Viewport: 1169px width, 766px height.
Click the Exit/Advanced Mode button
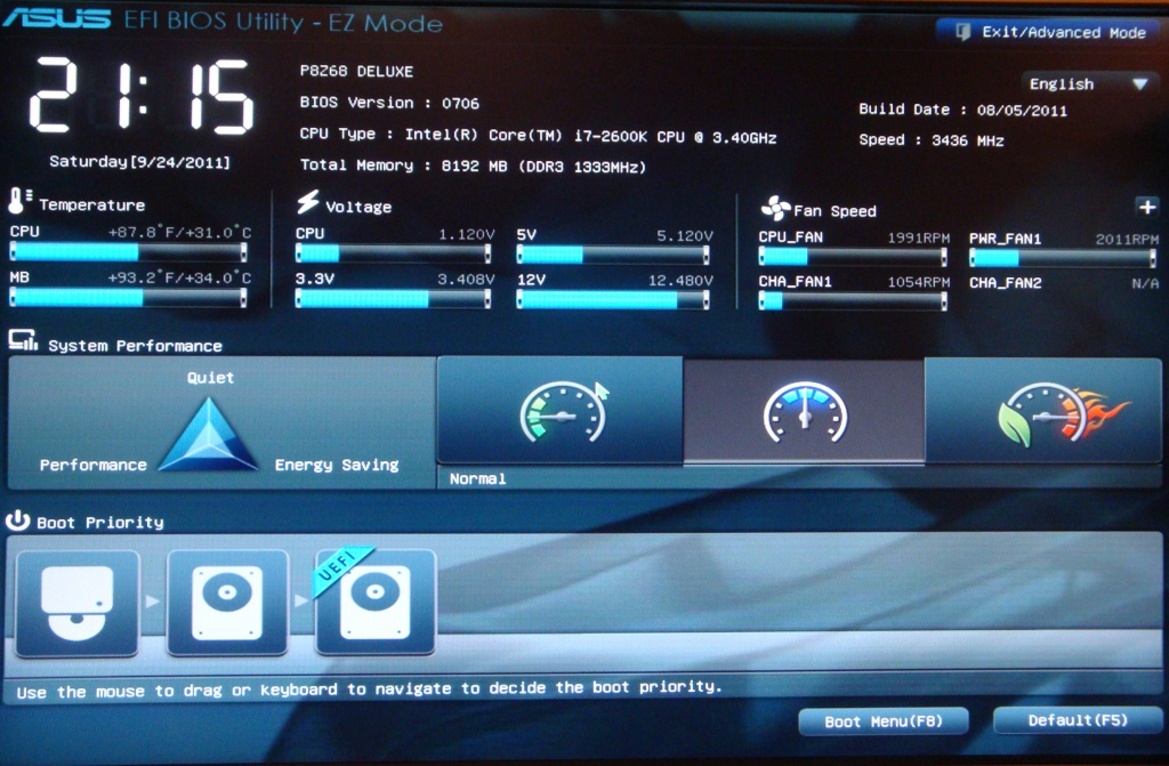pos(1048,32)
